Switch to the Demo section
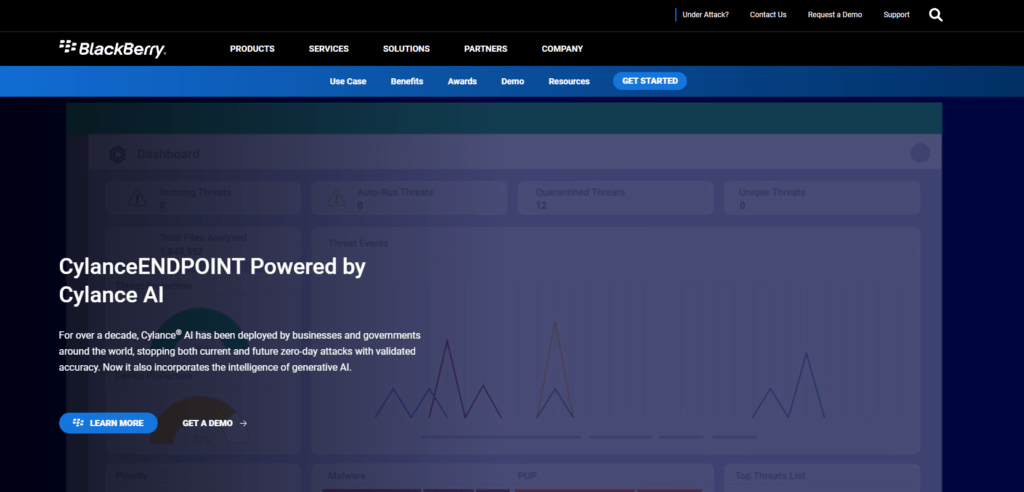1024x492 pixels. (512, 81)
